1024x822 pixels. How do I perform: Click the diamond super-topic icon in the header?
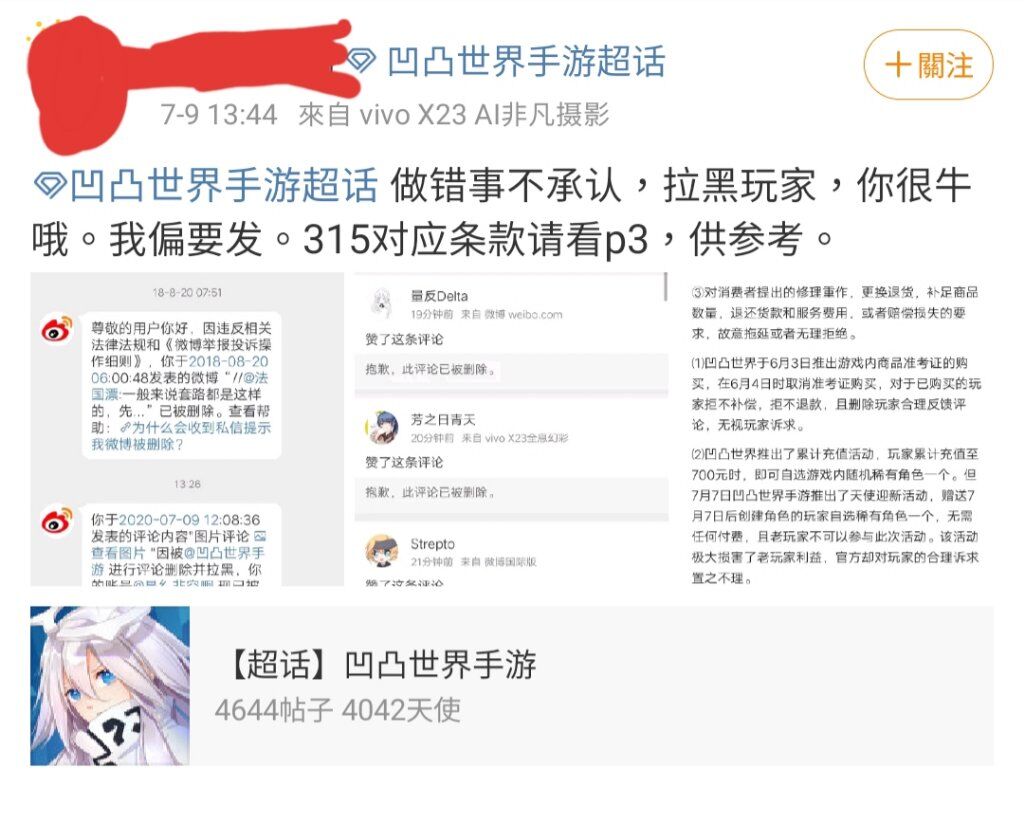pyautogui.click(x=360, y=61)
